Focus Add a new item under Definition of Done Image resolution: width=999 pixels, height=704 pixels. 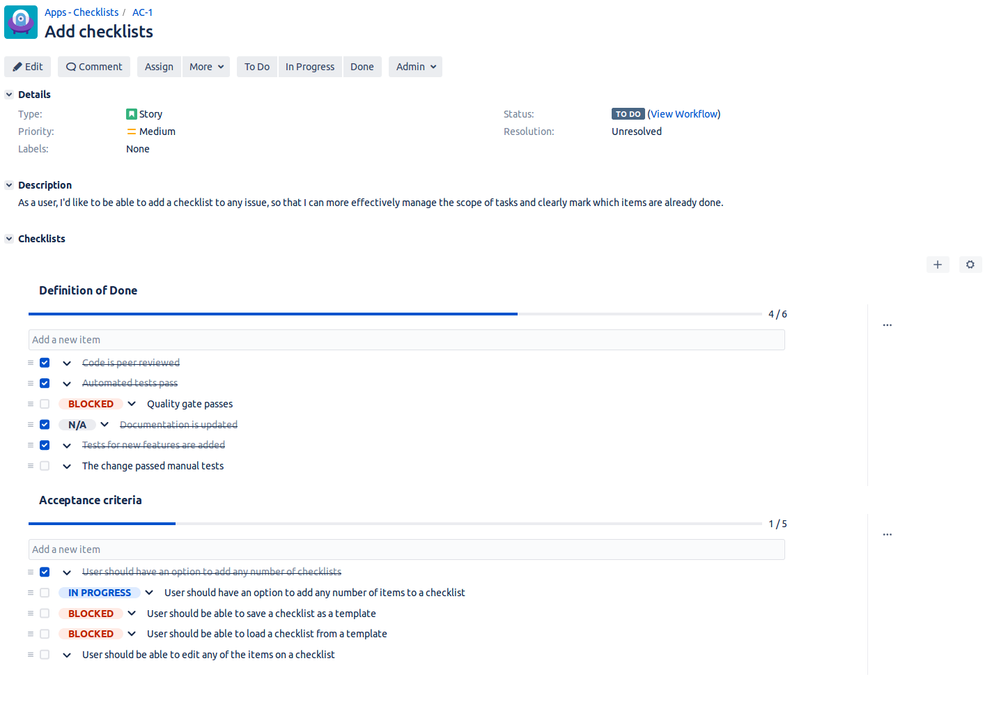pos(406,340)
